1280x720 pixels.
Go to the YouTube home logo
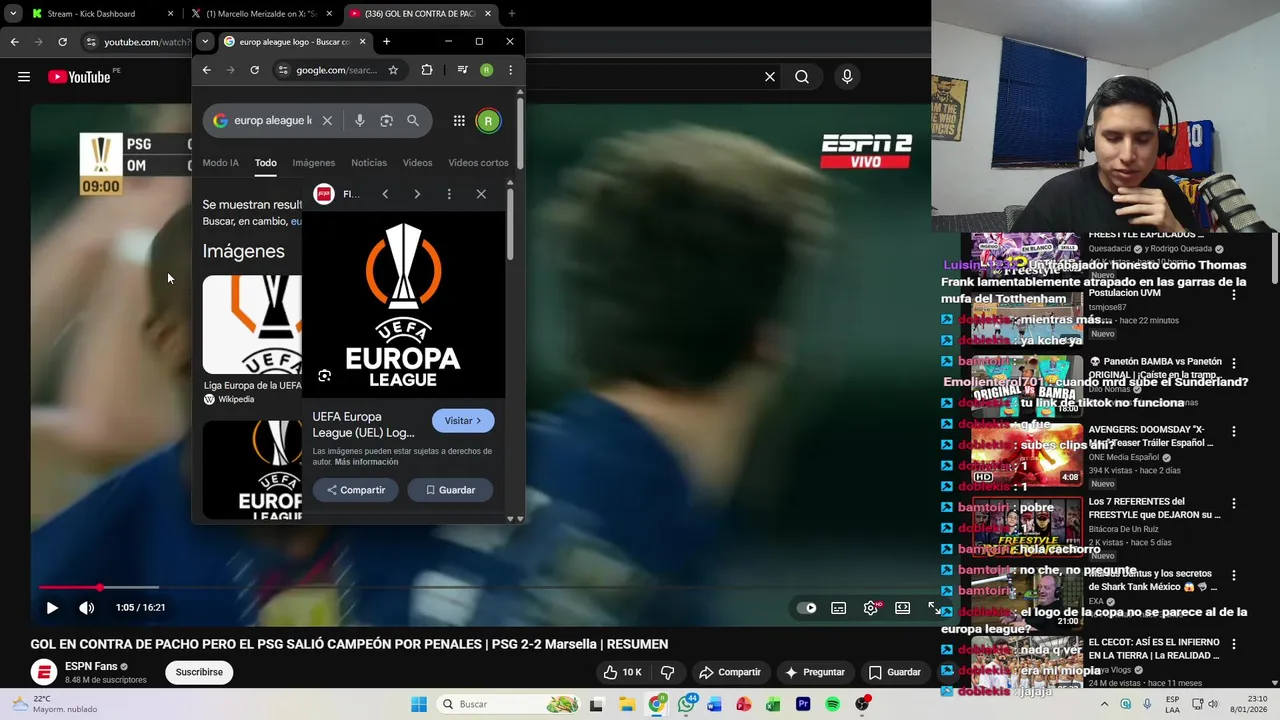79,77
